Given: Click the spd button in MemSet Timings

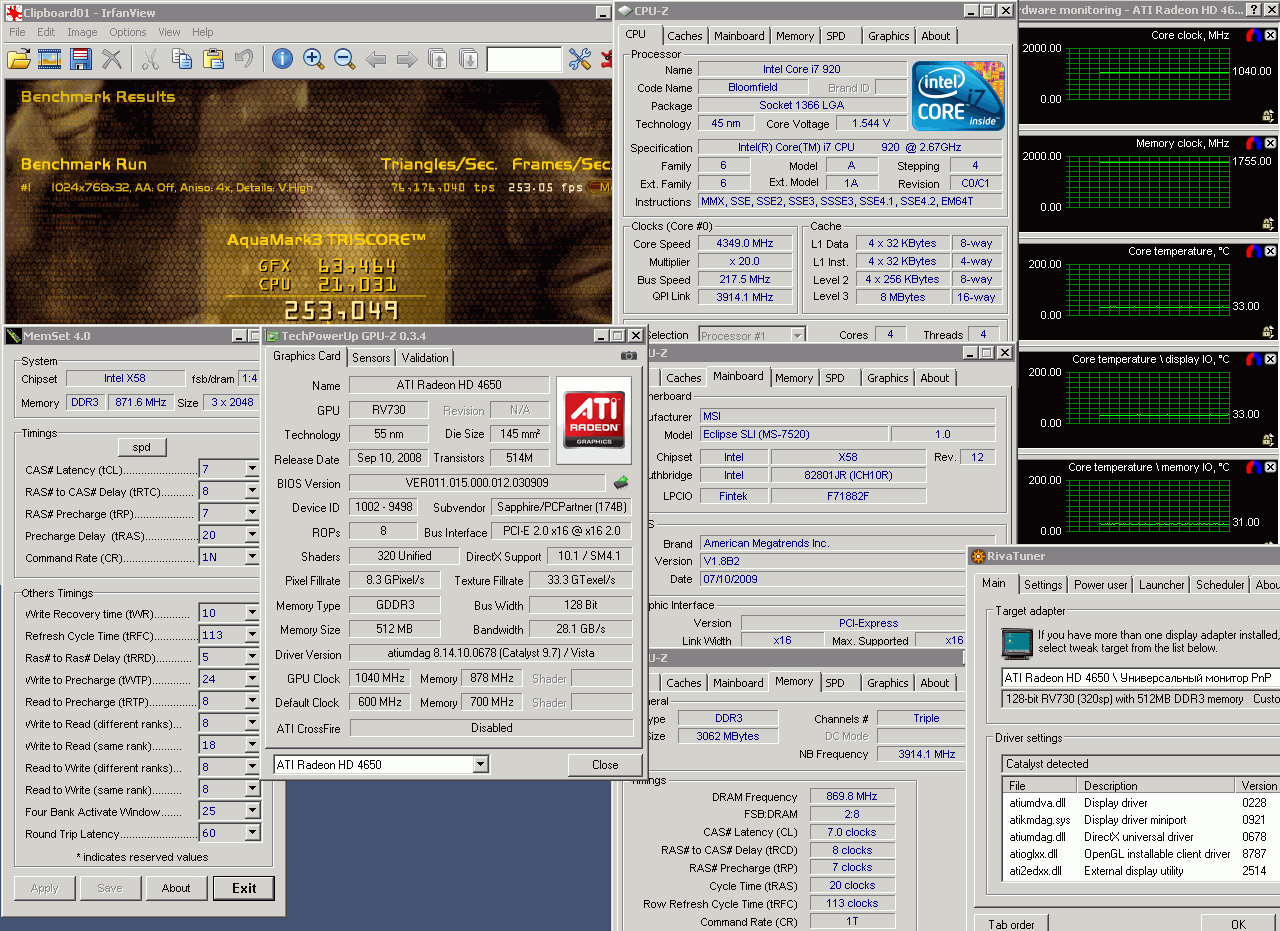Looking at the screenshot, I should click(142, 447).
